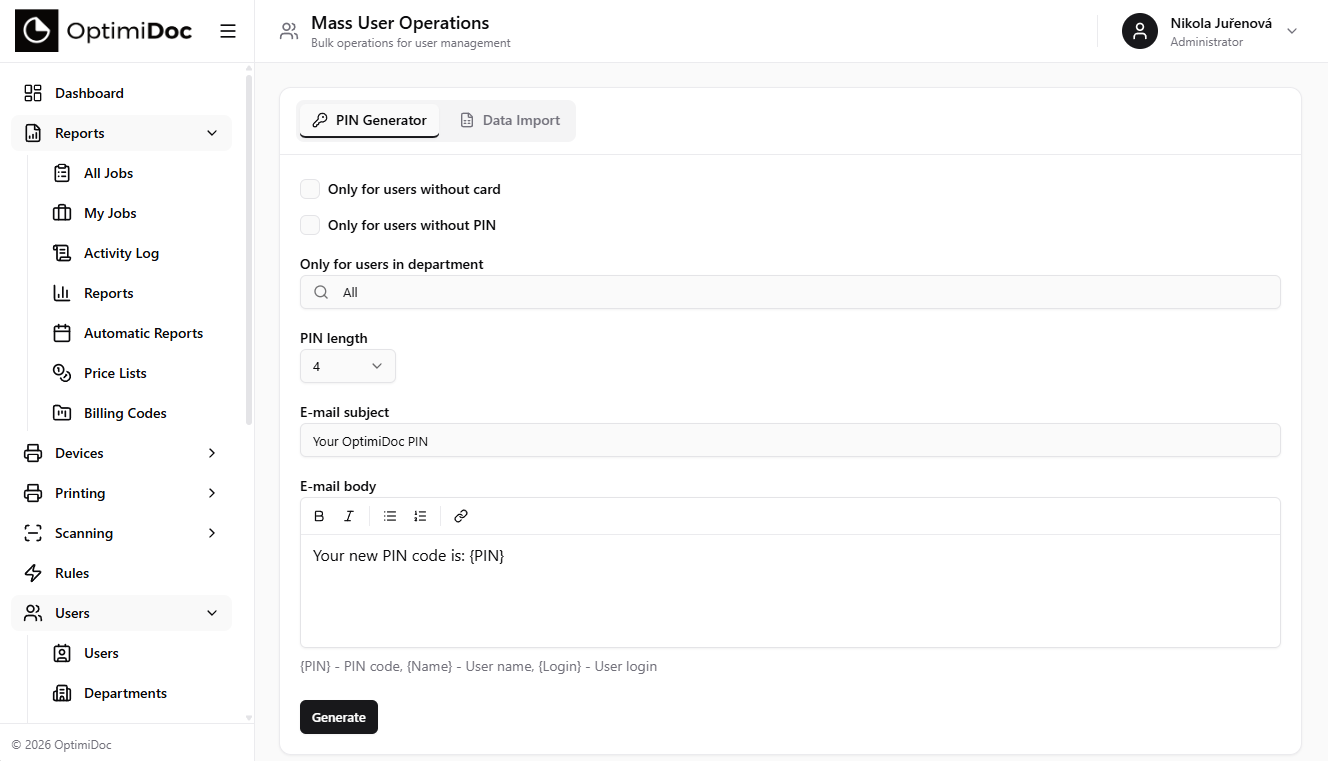Open the Rules section in sidebar

121,573
